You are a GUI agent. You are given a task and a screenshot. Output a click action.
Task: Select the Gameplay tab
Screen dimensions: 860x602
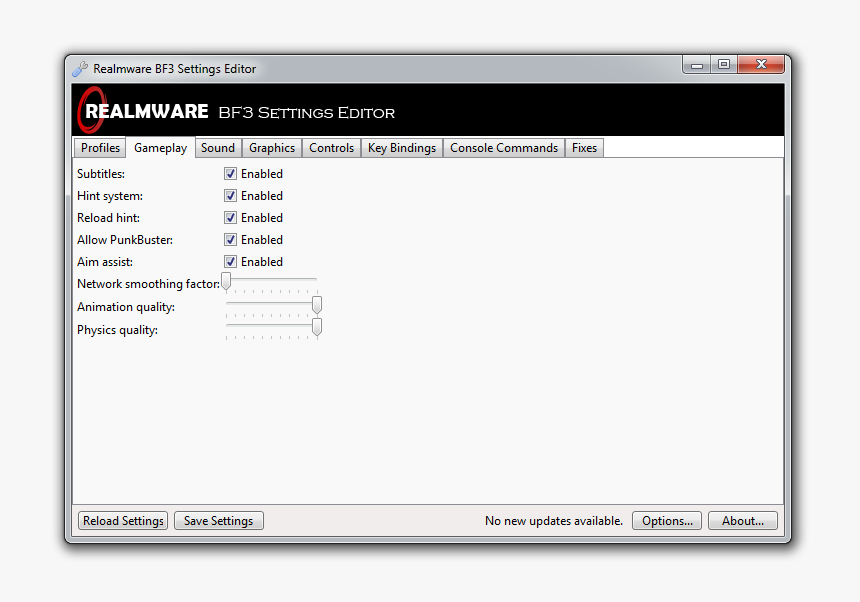160,147
